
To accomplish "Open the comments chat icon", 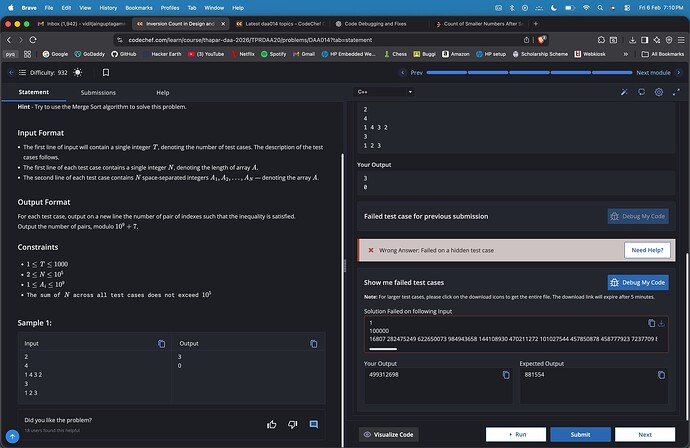I will pyautogui.click(x=314, y=424).
